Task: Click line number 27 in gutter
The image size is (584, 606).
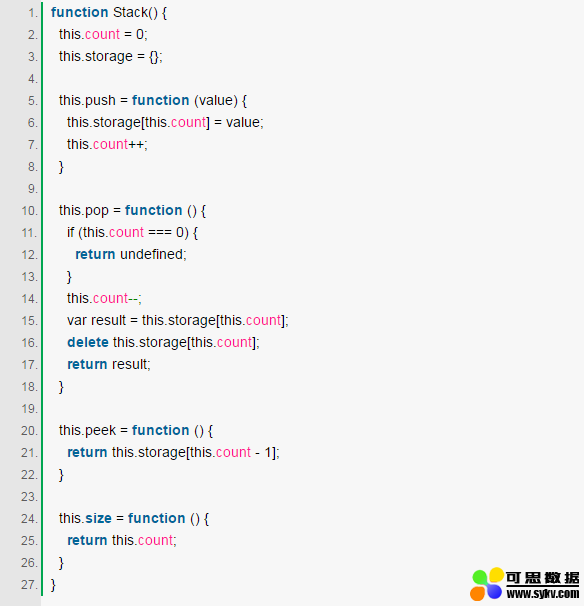Action: 29,585
